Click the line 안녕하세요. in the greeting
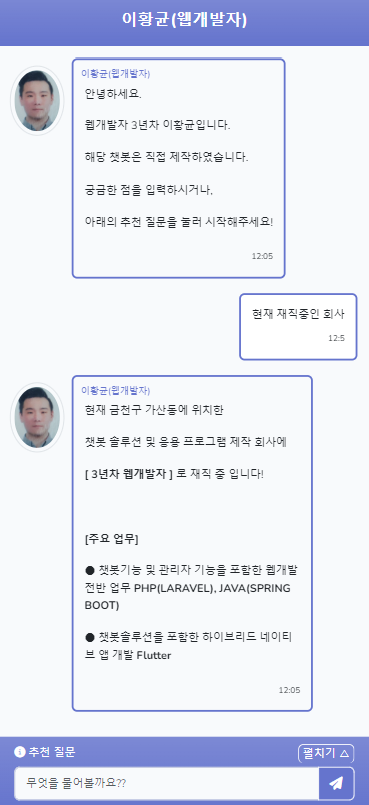 [113, 94]
